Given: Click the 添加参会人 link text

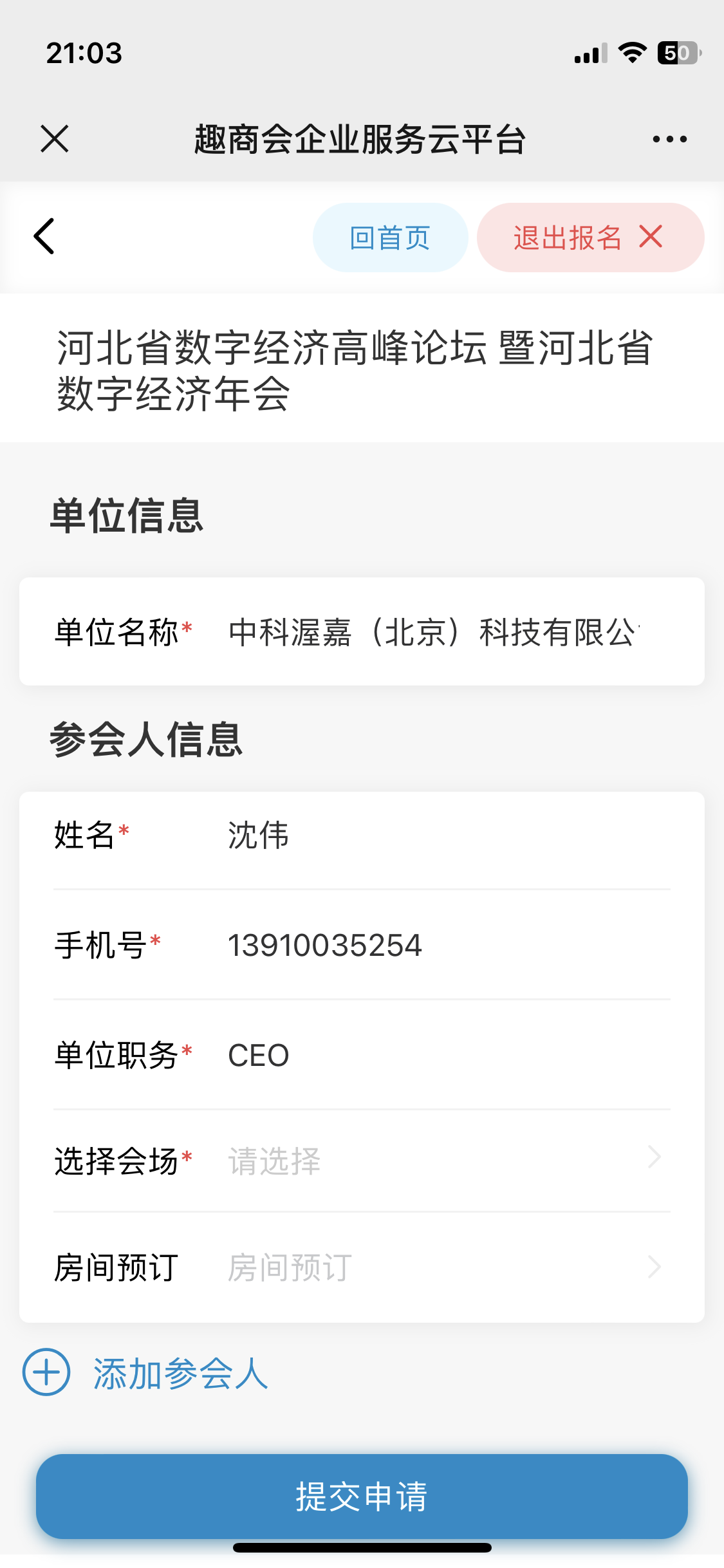Looking at the screenshot, I should click(x=180, y=1373).
